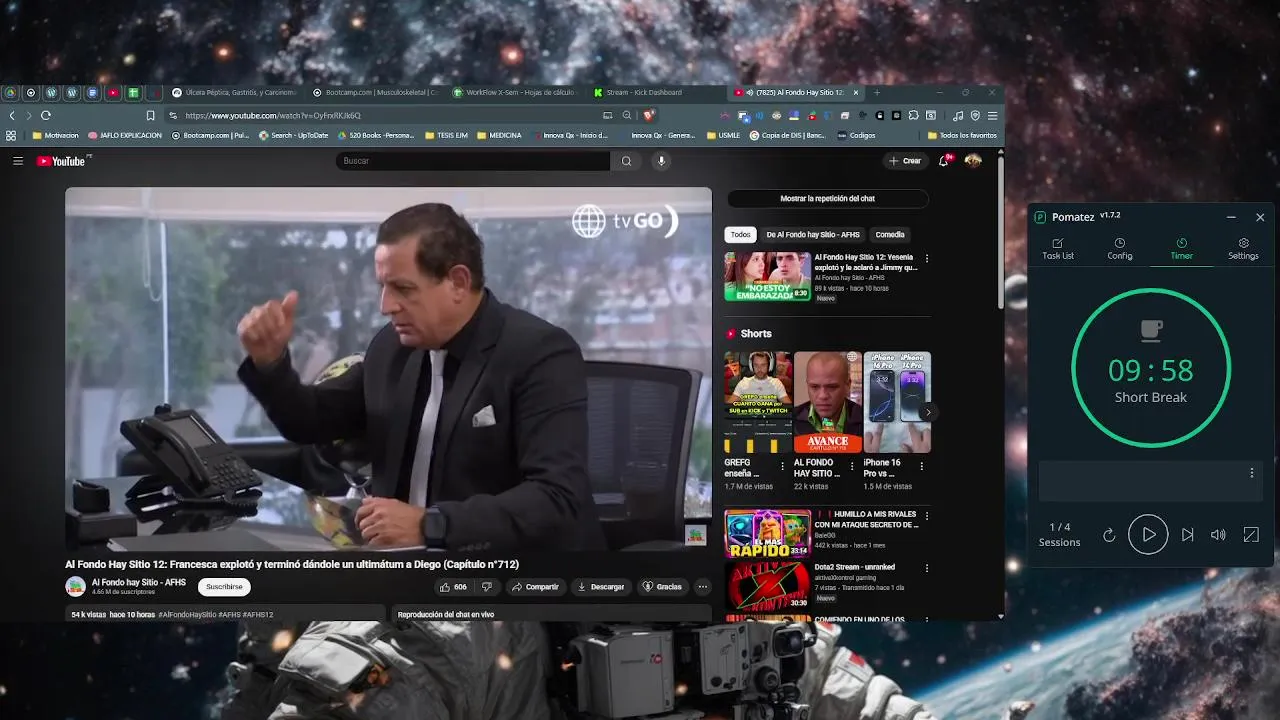
Task: Click the #AlFondoHaySitio hashtag link
Action: tap(187, 615)
